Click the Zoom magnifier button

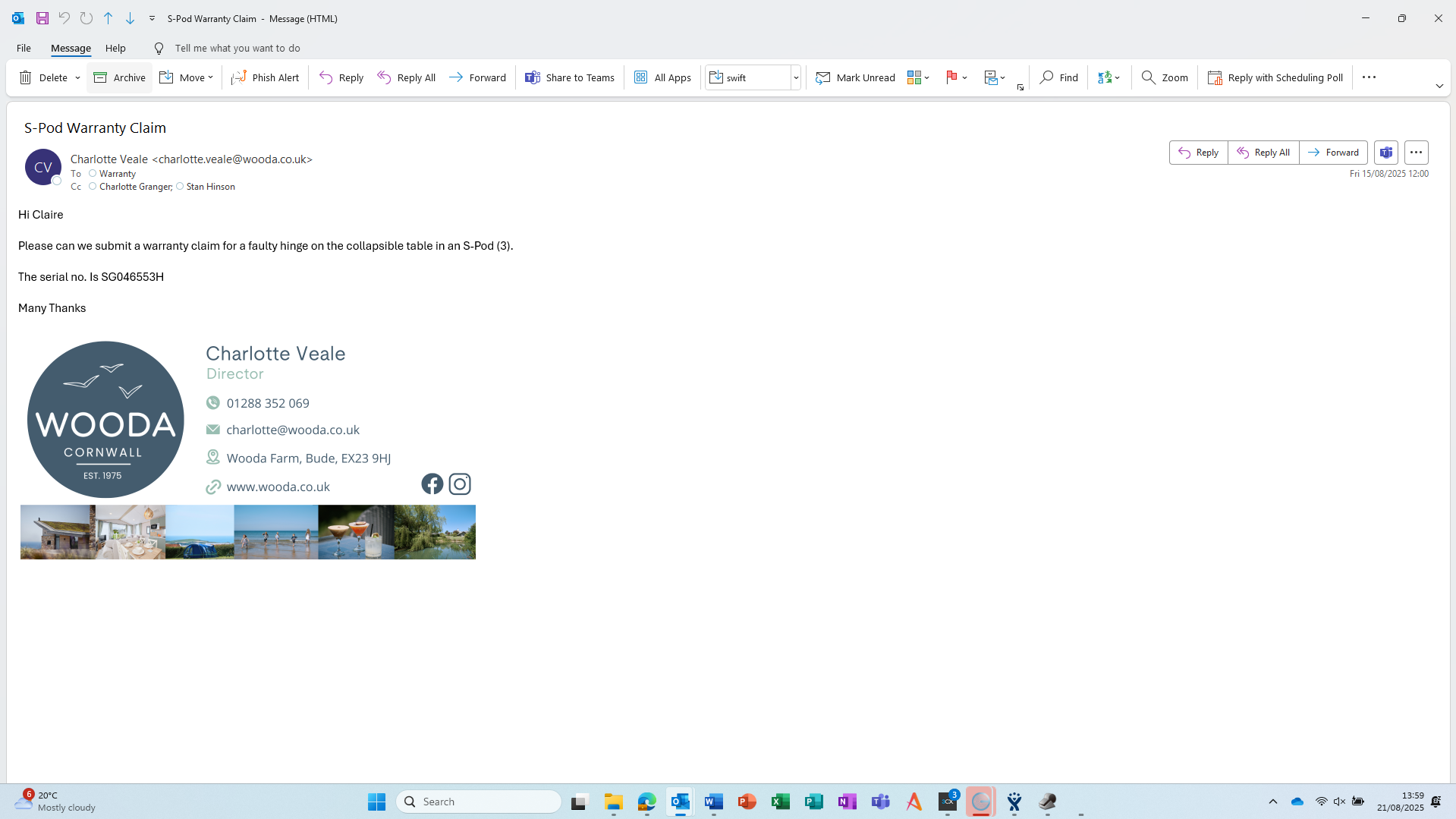point(1165,77)
